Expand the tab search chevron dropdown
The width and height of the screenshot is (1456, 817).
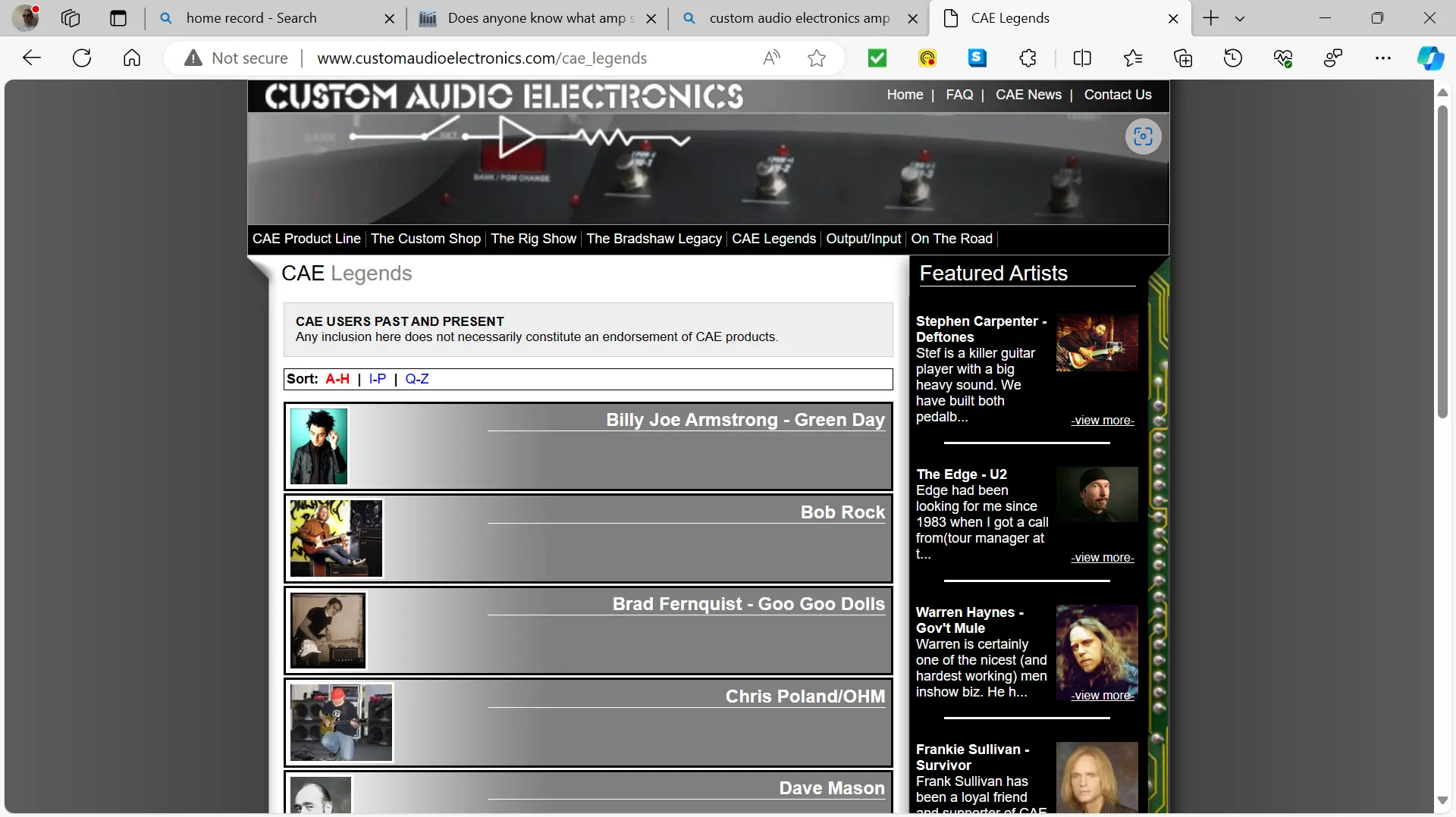[x=1240, y=18]
